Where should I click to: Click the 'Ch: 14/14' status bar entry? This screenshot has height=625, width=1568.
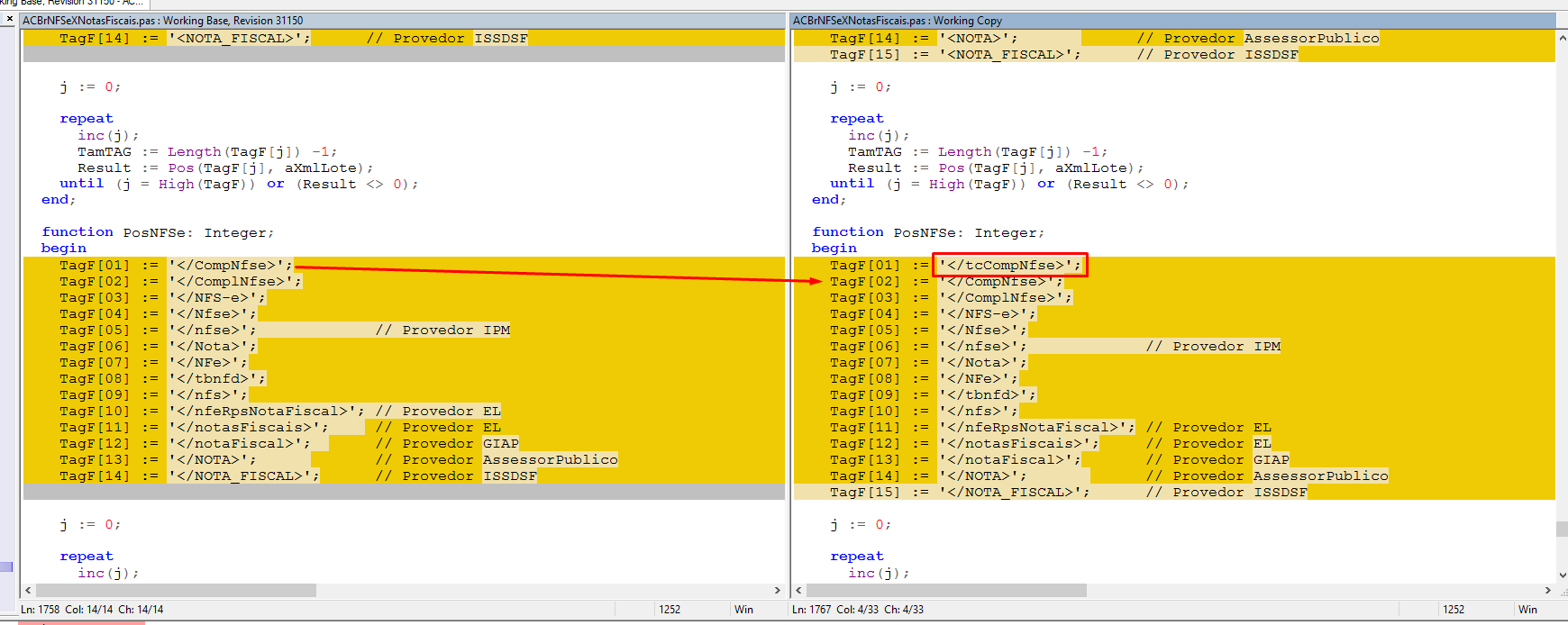coord(141,610)
